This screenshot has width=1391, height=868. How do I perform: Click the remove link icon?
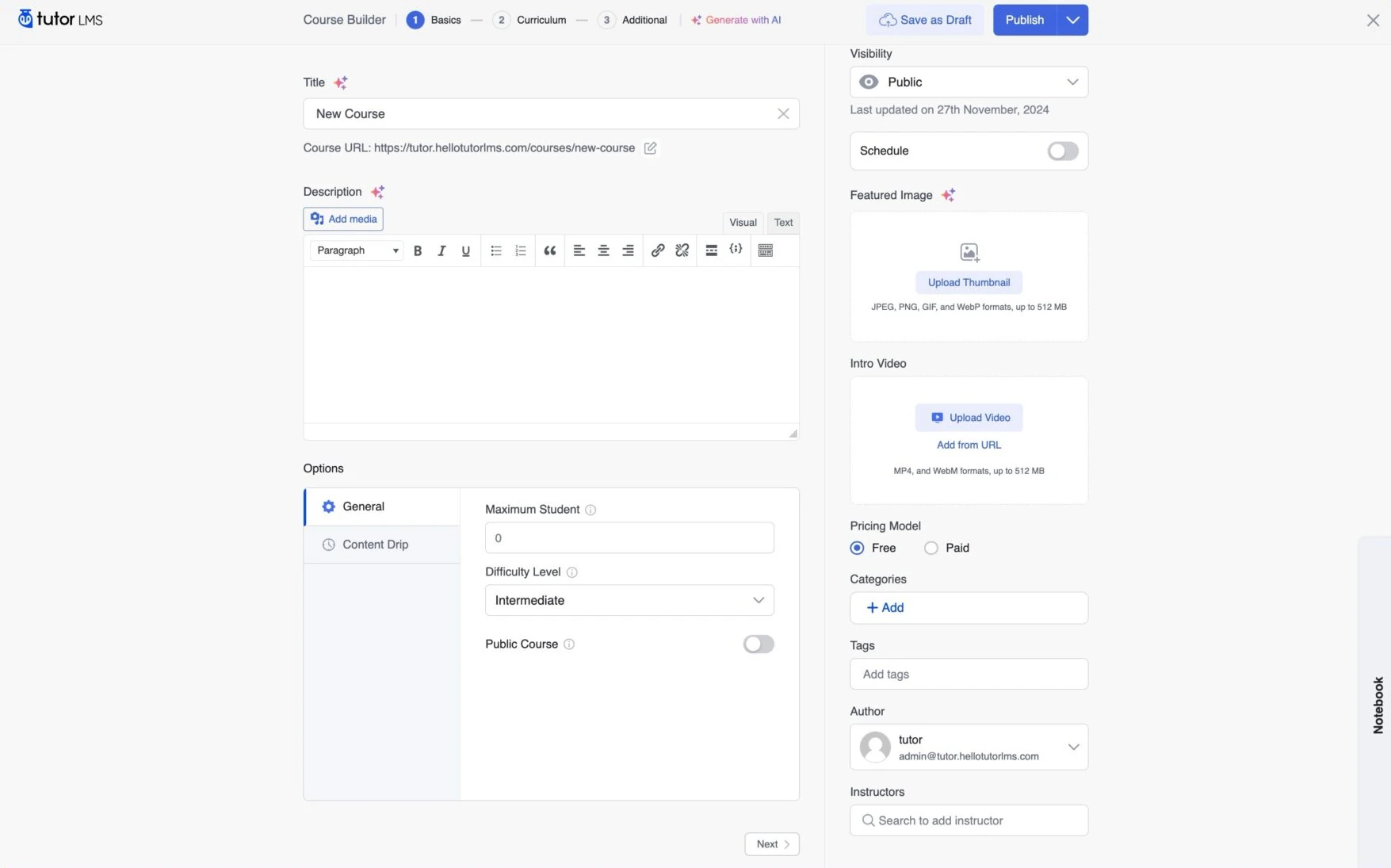point(682,250)
